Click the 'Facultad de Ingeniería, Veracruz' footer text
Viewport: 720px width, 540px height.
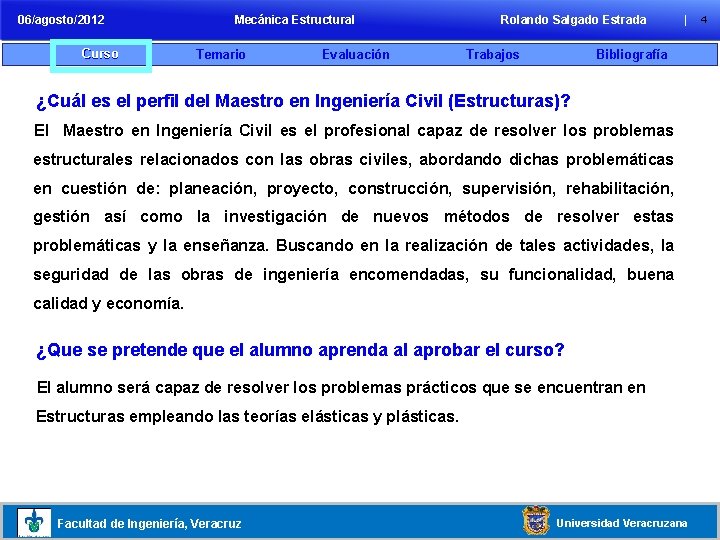point(149,523)
